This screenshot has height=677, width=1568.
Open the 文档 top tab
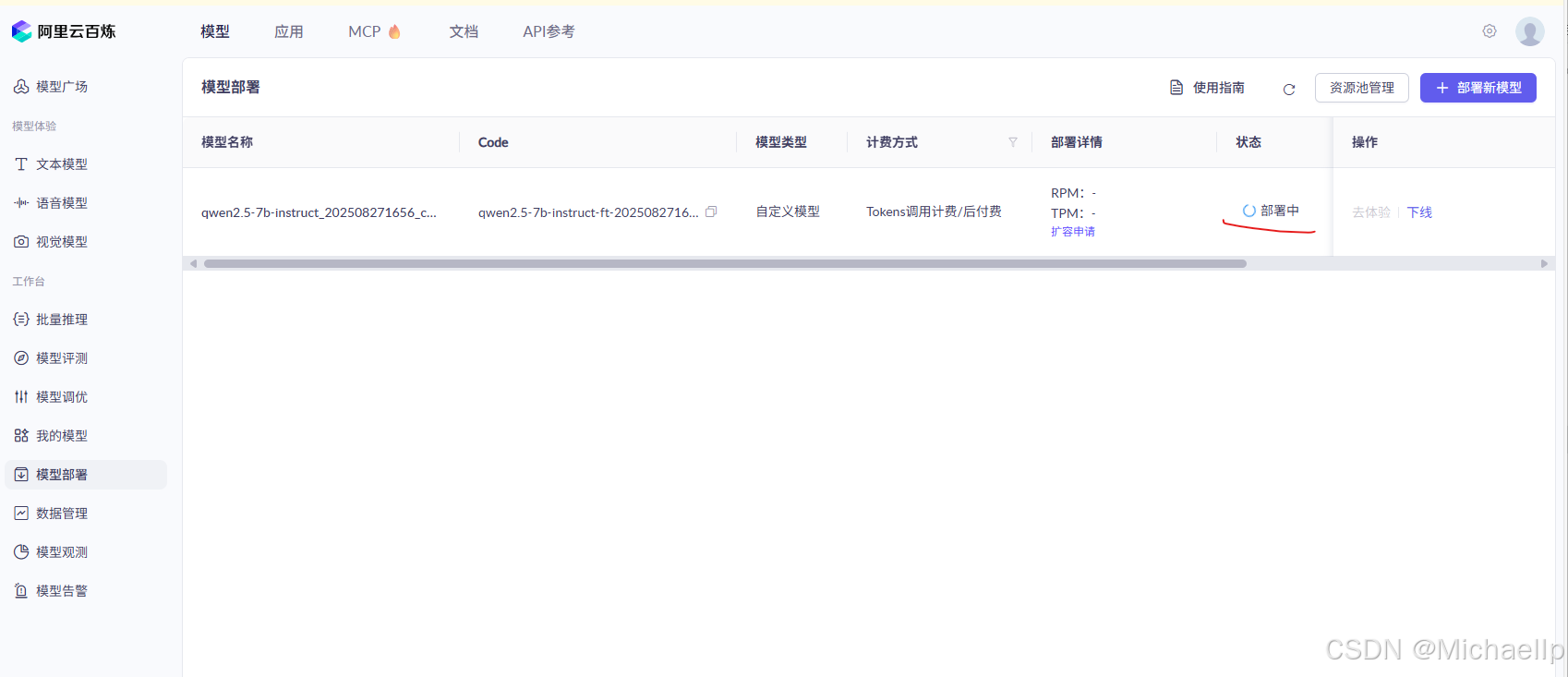pyautogui.click(x=464, y=31)
